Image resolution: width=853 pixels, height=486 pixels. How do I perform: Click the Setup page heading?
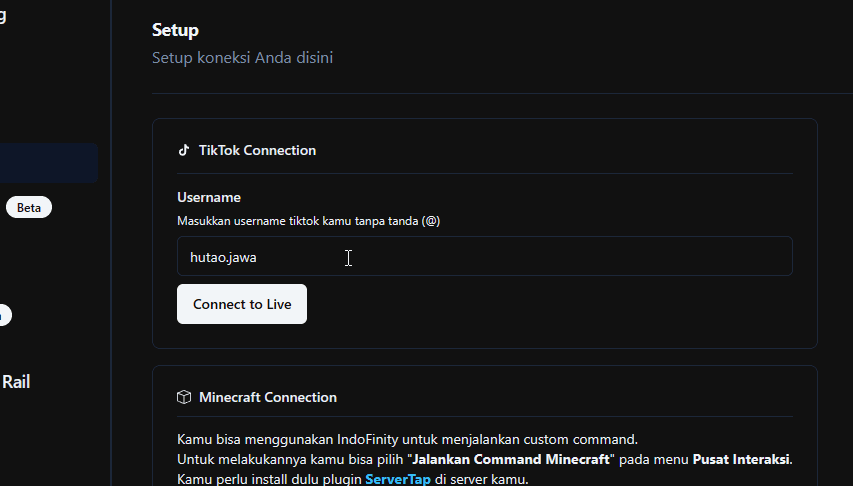tap(175, 30)
